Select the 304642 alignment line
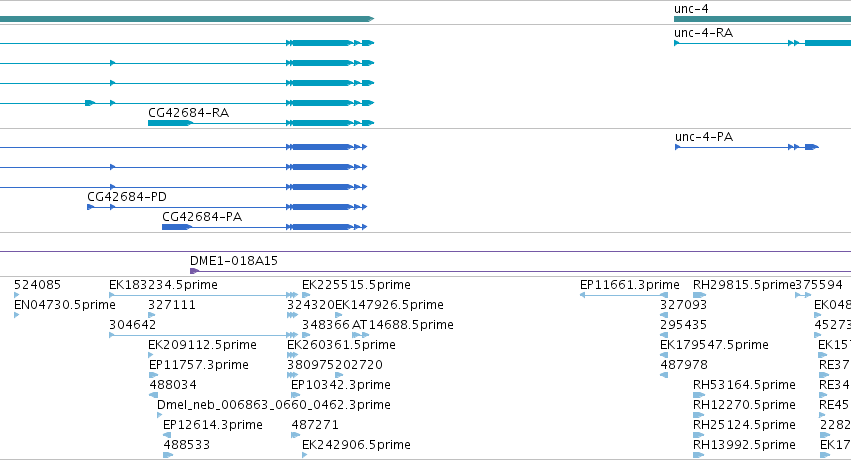Screen dimensions: 851x460 point(204,335)
